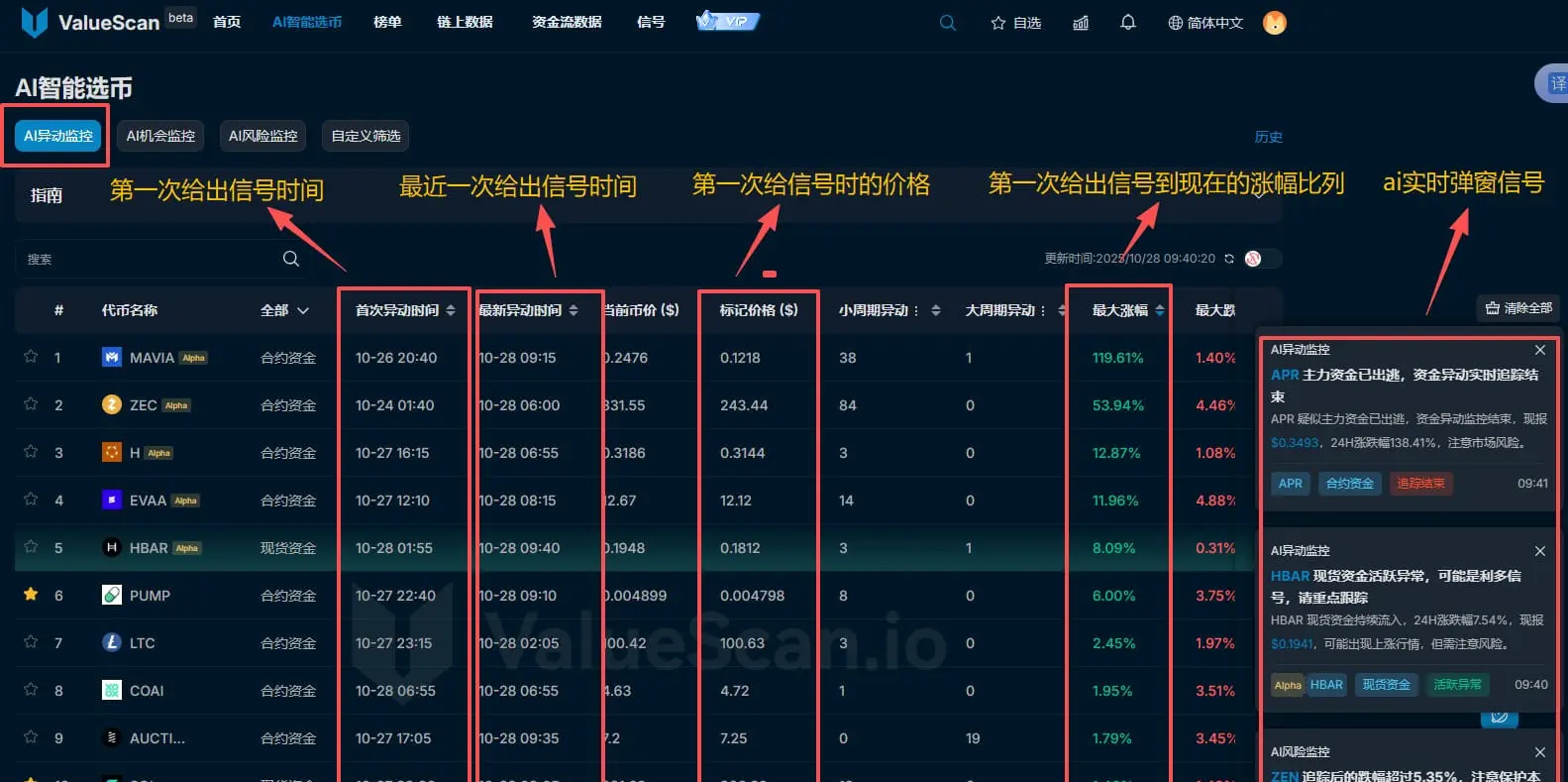
Task: Open the notification bell
Action: [x=1128, y=22]
